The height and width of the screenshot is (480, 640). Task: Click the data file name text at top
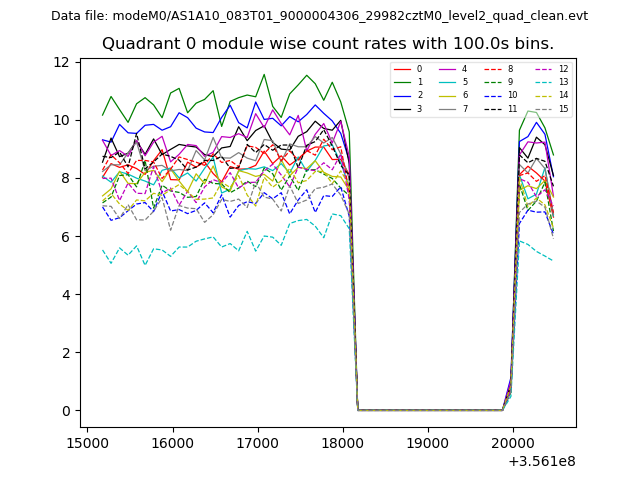point(319,16)
